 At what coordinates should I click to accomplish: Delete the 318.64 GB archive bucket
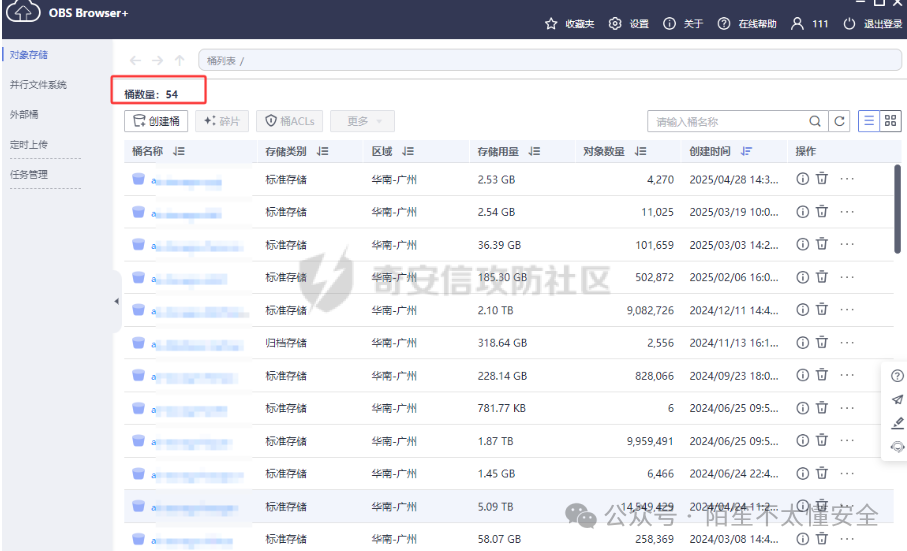click(822, 342)
